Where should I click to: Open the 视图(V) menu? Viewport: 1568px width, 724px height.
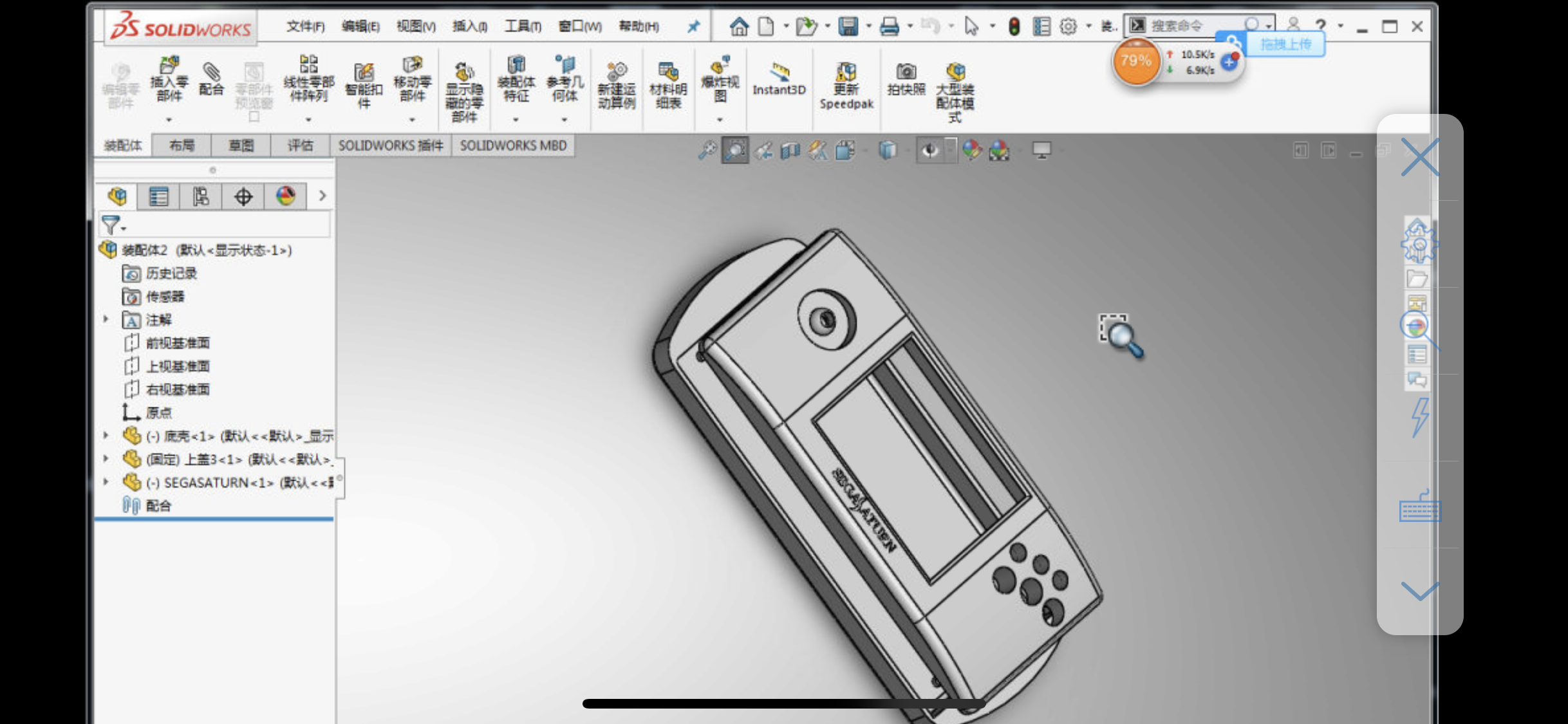tap(416, 26)
